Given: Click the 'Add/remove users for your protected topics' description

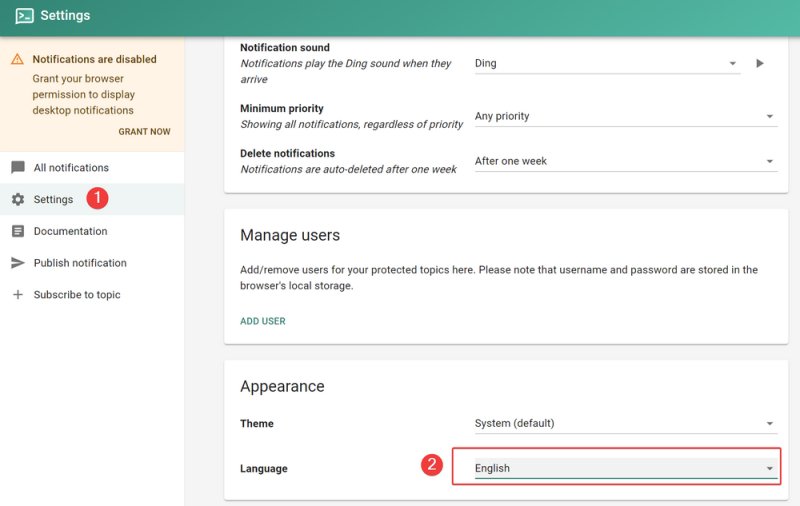Looking at the screenshot, I should click(x=498, y=277).
